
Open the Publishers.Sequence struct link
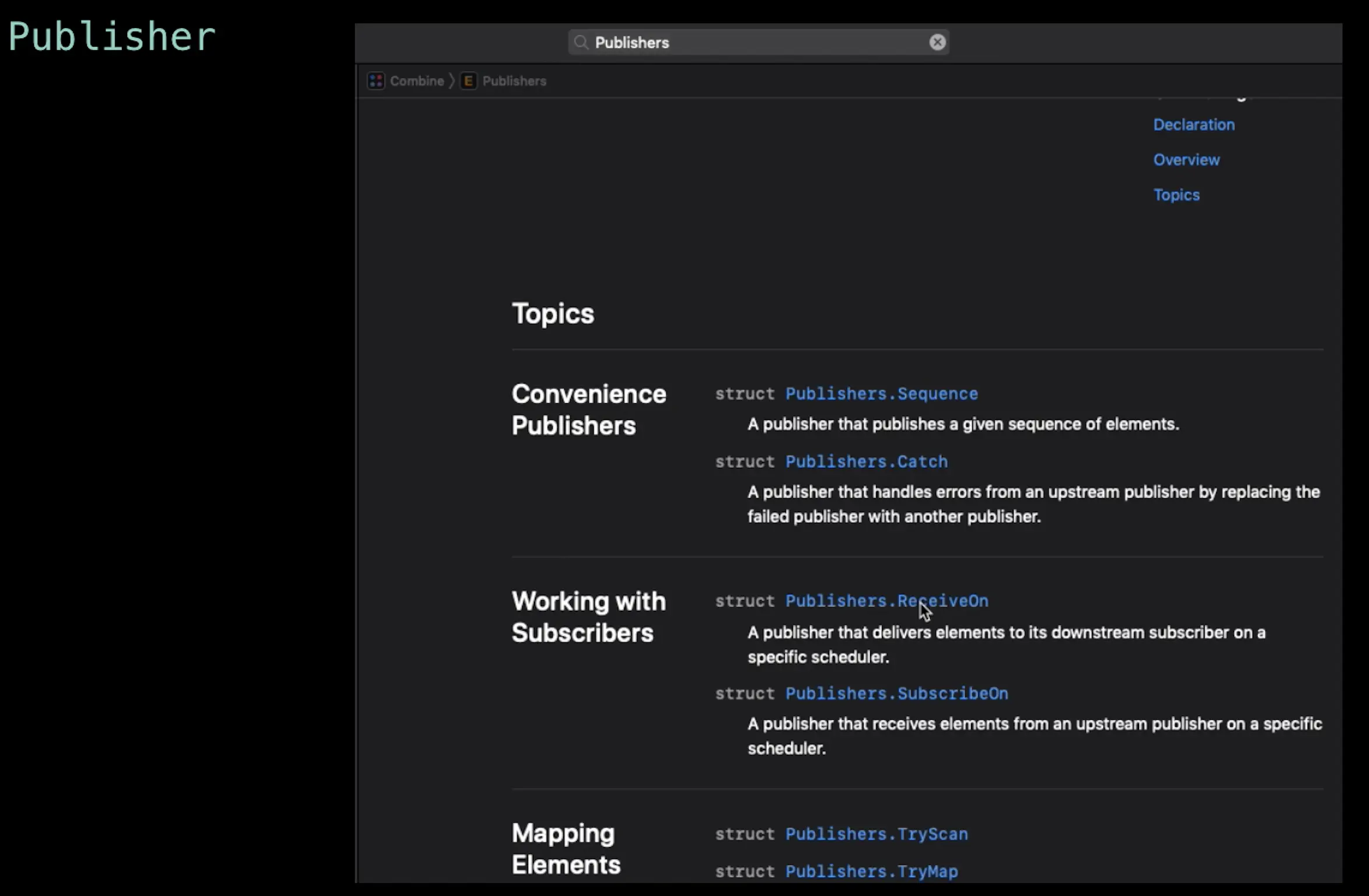pos(881,394)
